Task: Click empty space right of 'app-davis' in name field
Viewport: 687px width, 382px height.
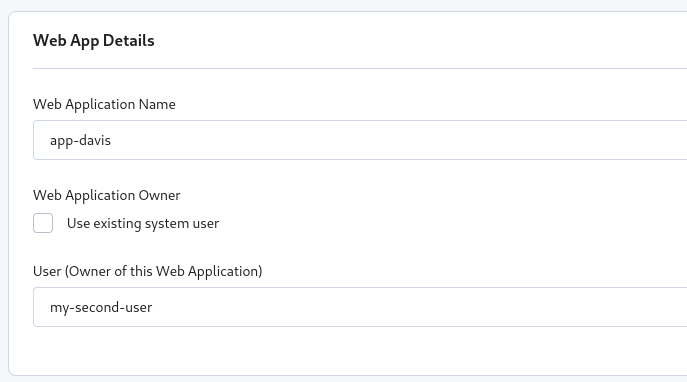Action: [394, 140]
